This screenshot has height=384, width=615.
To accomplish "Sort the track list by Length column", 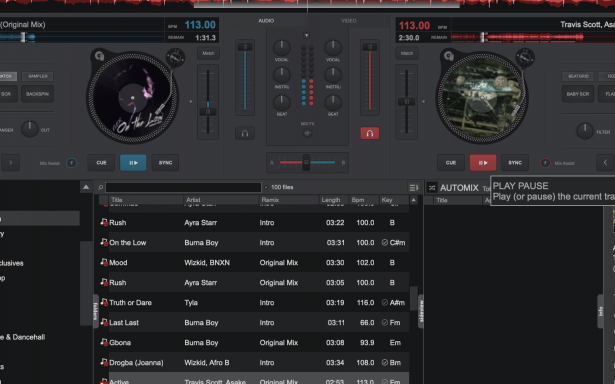I will pos(334,200).
